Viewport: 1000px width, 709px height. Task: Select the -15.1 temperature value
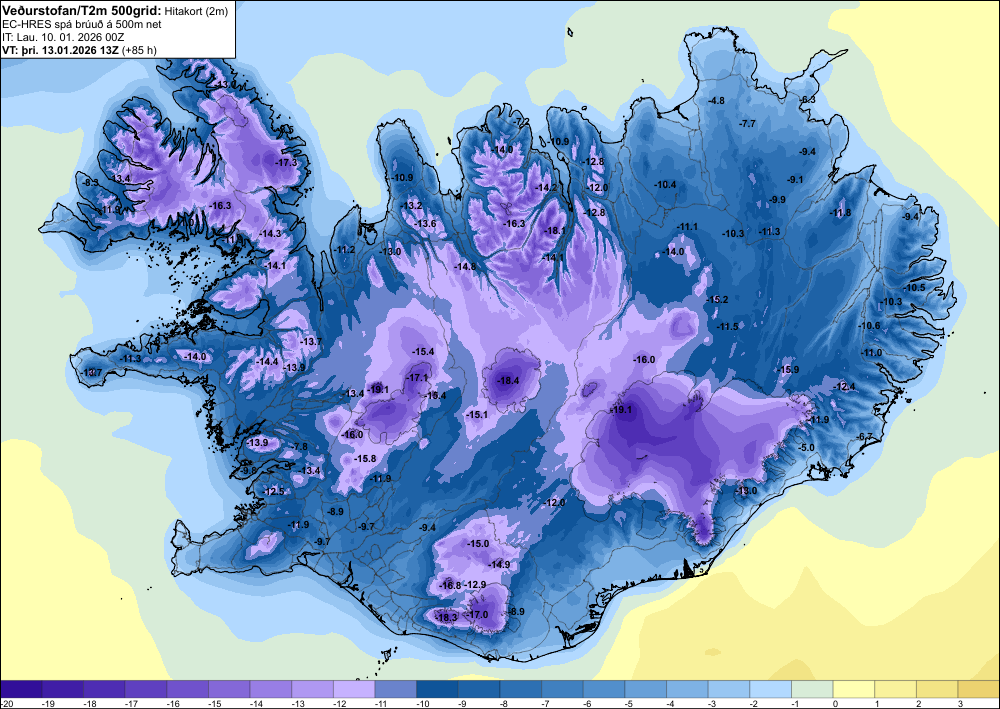[477, 415]
